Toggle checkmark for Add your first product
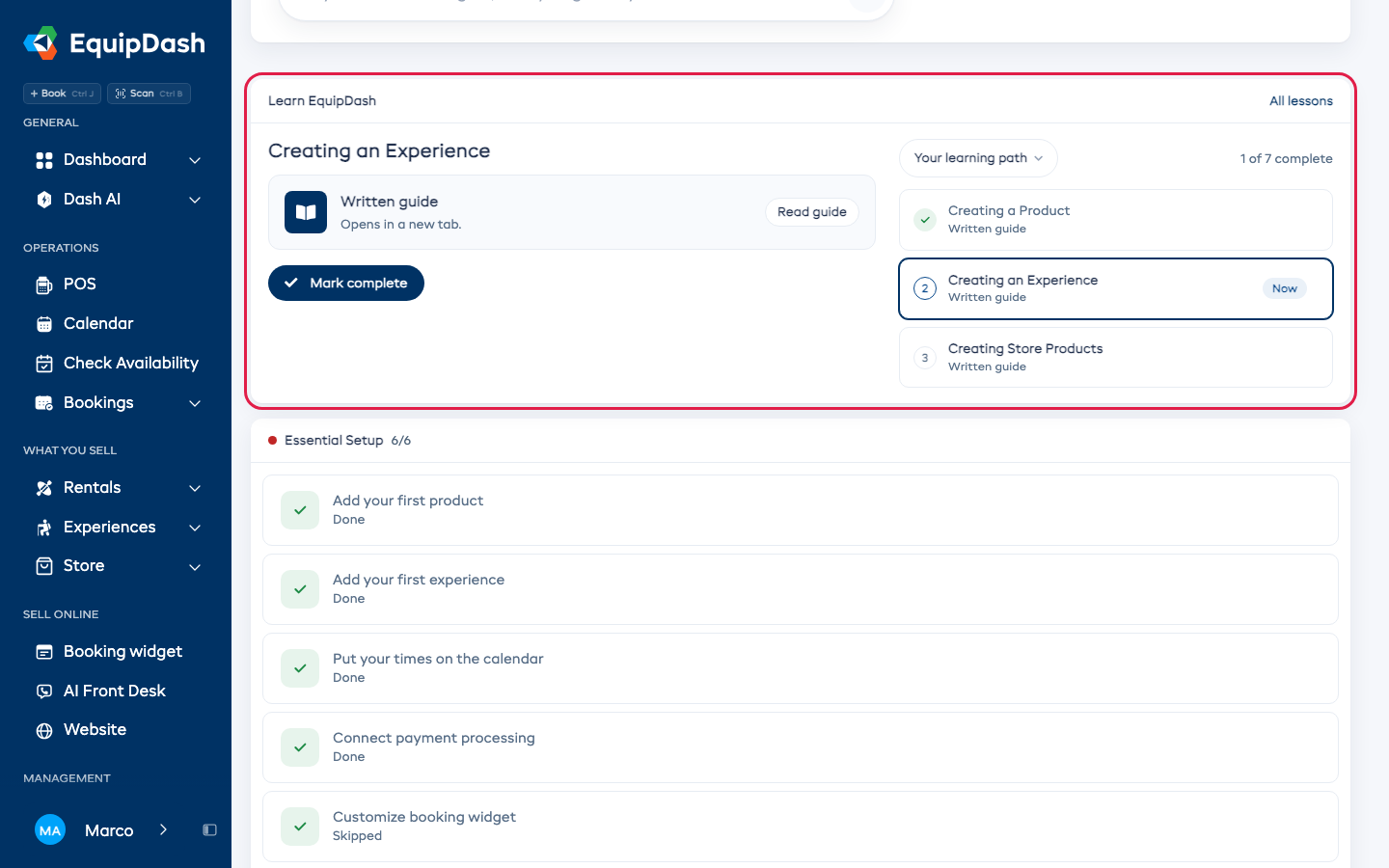The height and width of the screenshot is (868, 1389). [300, 510]
